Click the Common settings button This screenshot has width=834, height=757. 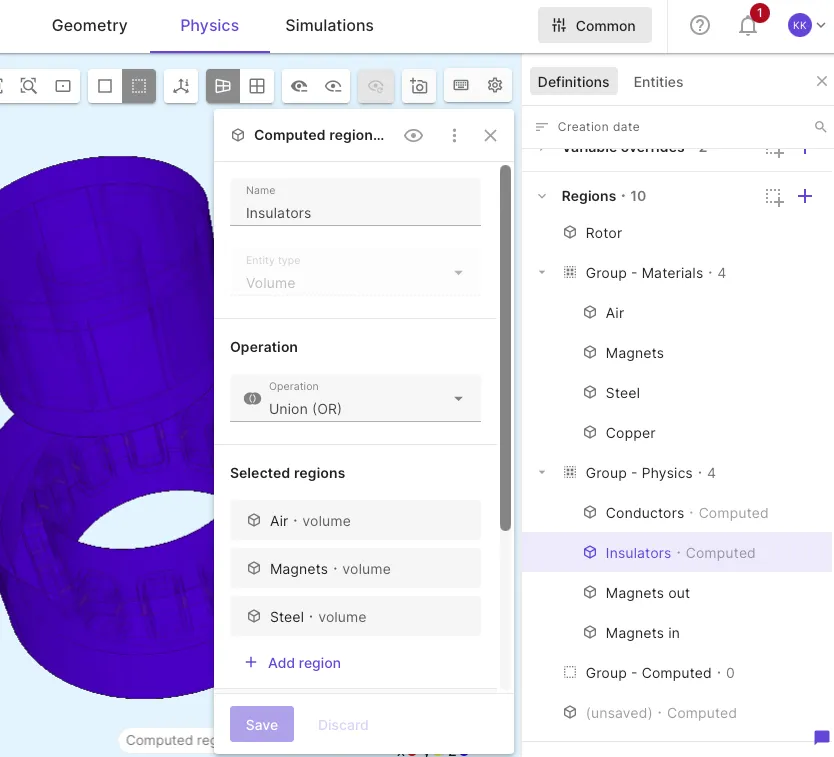tap(594, 26)
